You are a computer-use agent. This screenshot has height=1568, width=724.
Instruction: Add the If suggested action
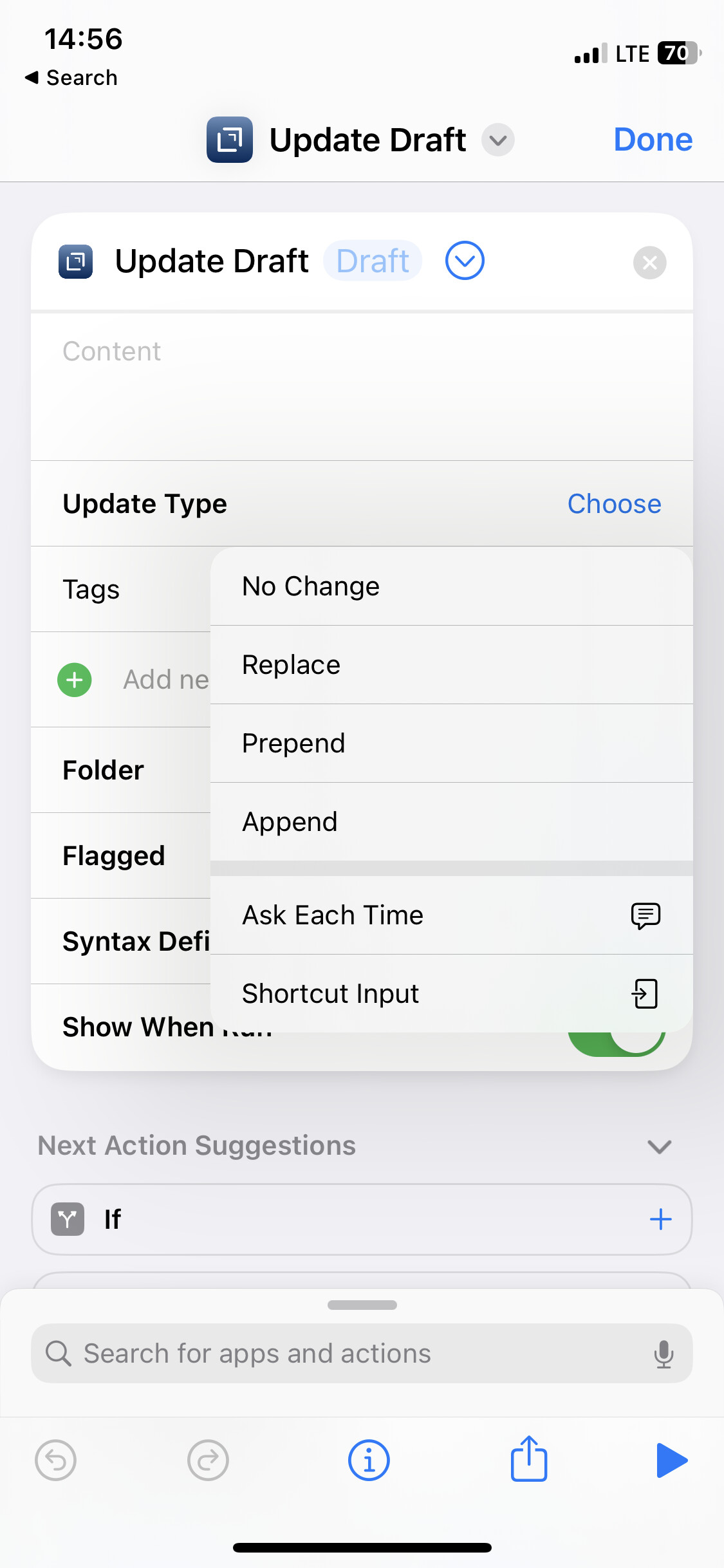click(660, 1219)
